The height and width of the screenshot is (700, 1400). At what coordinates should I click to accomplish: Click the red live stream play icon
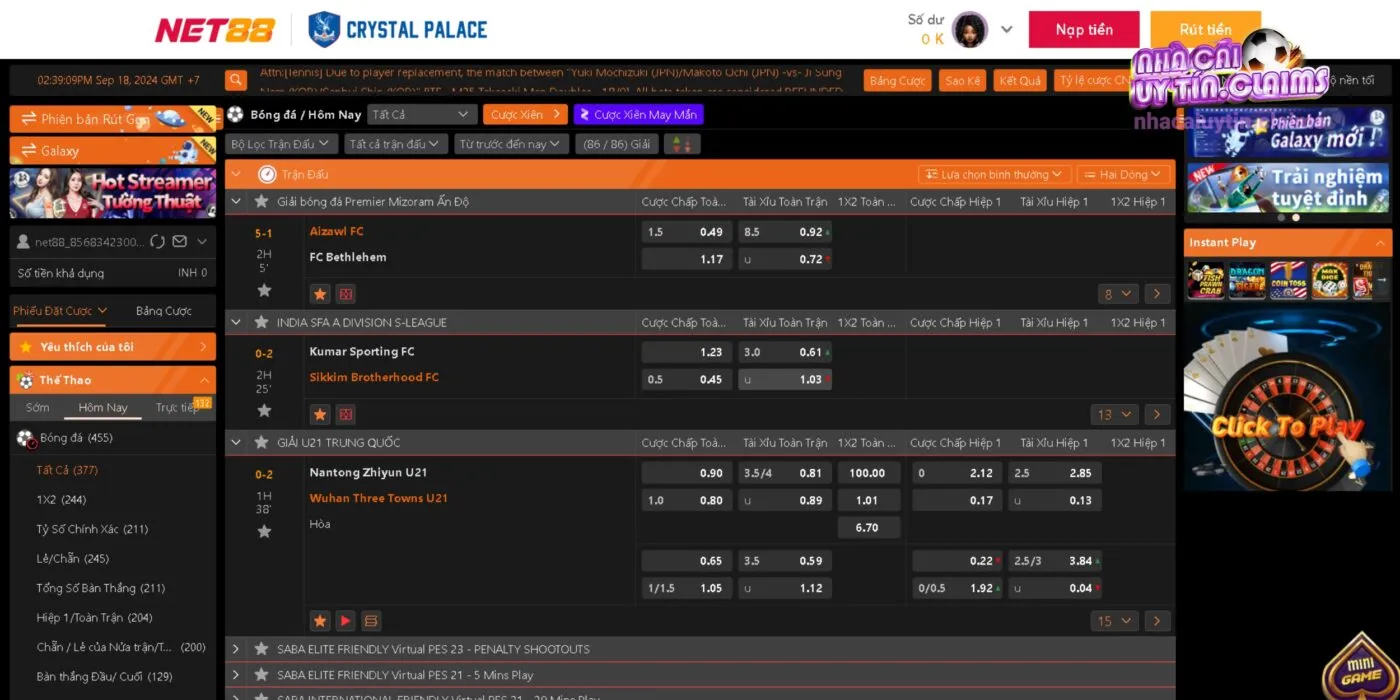[345, 621]
